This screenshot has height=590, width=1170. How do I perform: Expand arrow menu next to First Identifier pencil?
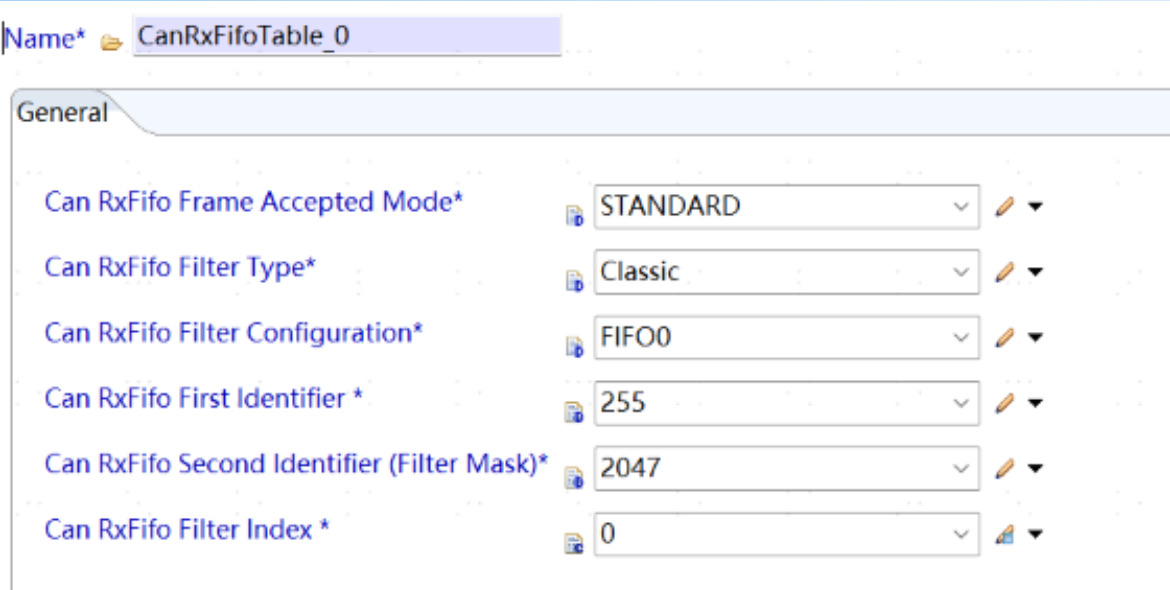click(x=1035, y=404)
